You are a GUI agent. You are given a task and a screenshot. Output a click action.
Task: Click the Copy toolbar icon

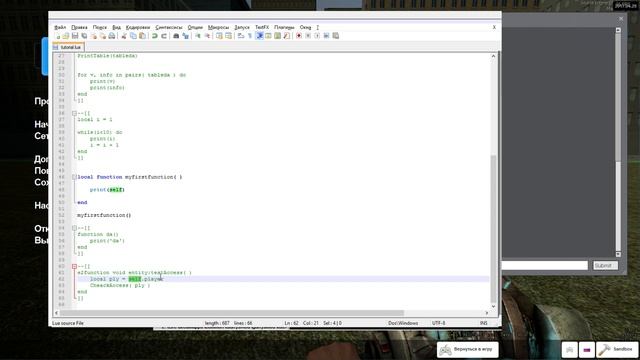point(133,36)
